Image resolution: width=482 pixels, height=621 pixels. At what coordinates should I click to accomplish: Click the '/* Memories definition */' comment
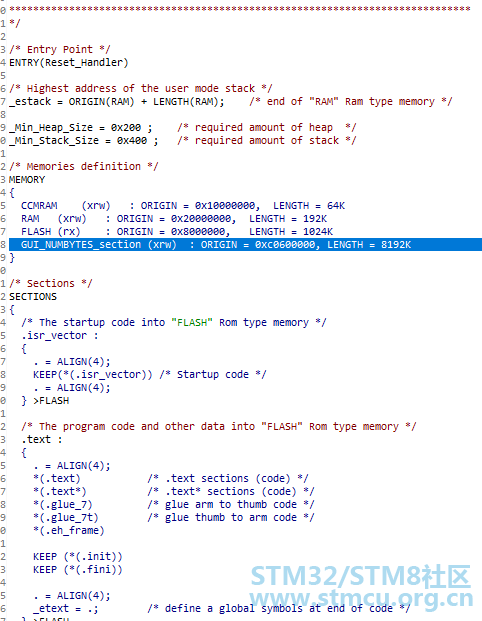pyautogui.click(x=84, y=166)
